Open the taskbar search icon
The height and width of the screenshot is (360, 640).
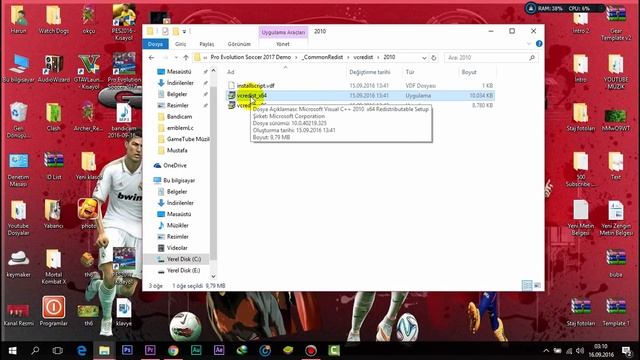[35, 350]
